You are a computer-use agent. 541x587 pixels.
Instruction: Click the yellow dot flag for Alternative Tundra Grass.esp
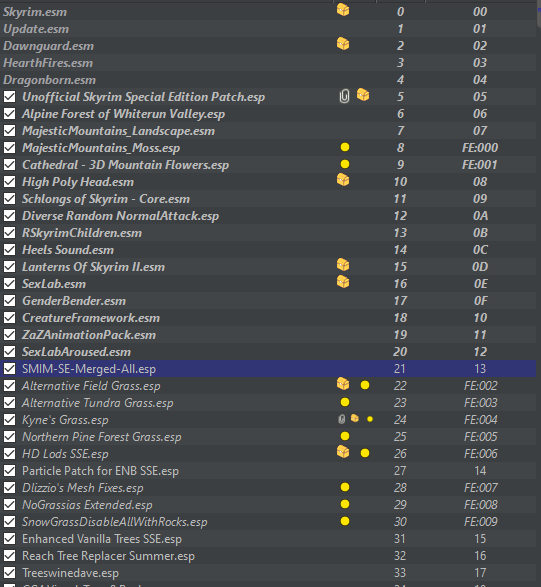[345, 402]
